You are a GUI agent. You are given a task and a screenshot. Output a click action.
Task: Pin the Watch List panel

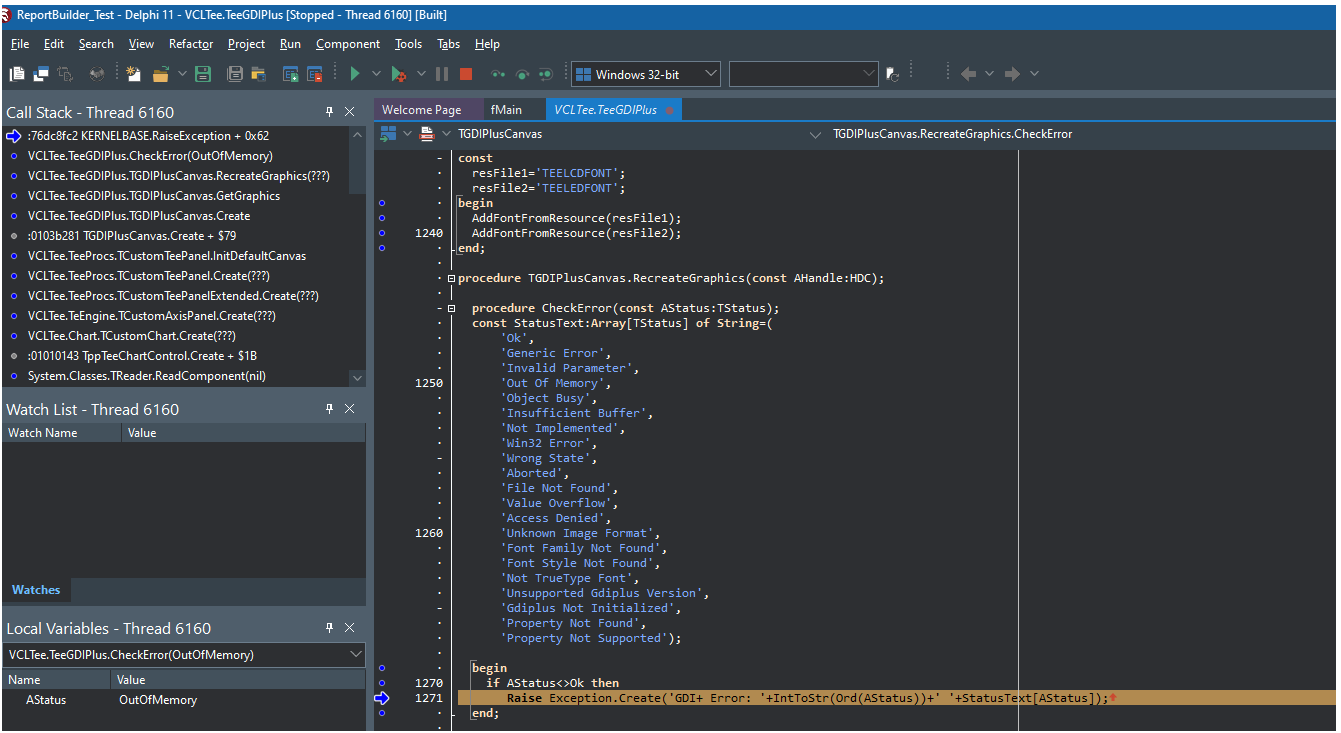pyautogui.click(x=329, y=409)
